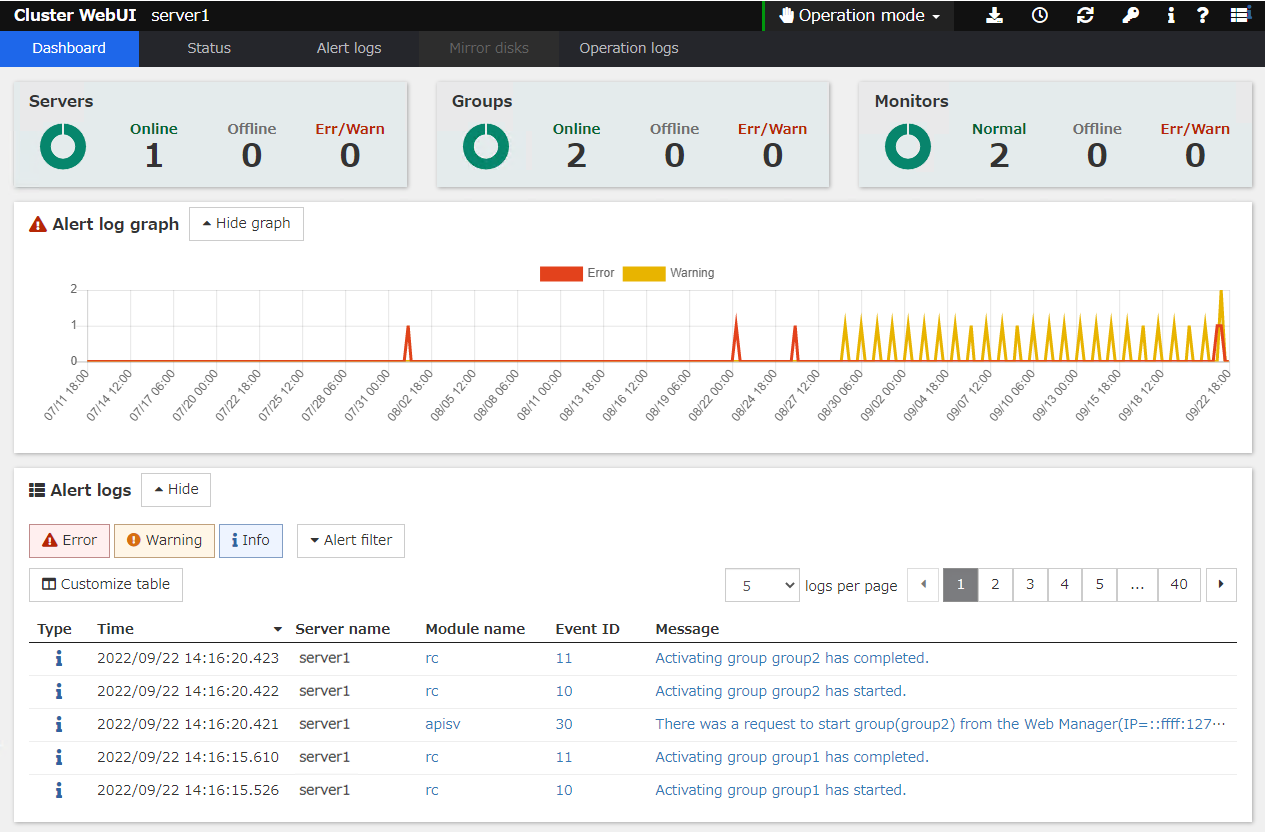Open the logs per page selector
This screenshot has height=832, width=1265.
[762, 586]
